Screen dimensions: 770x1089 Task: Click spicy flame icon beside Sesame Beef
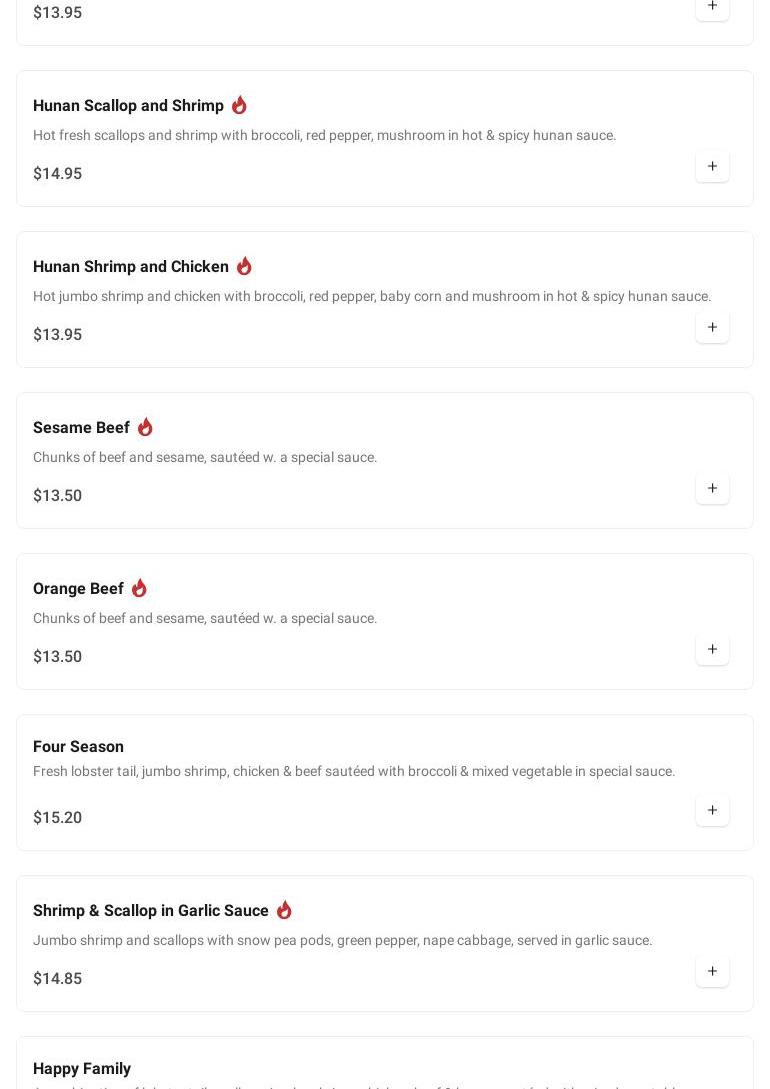tap(145, 427)
